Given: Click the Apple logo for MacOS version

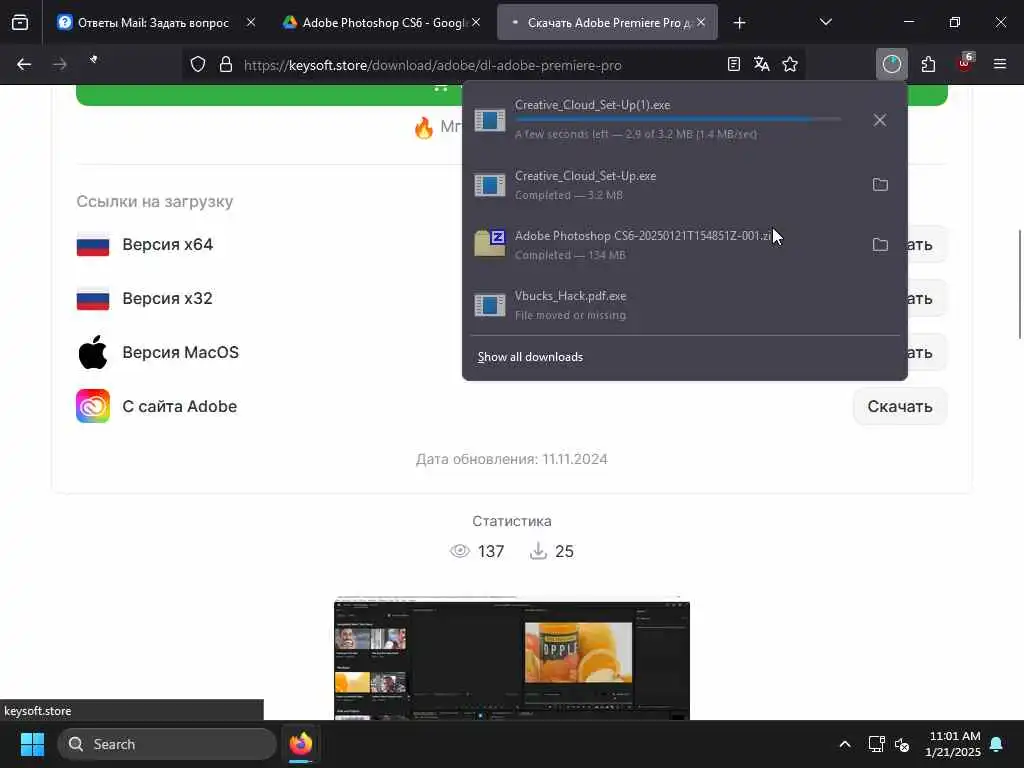Looking at the screenshot, I should [93, 352].
